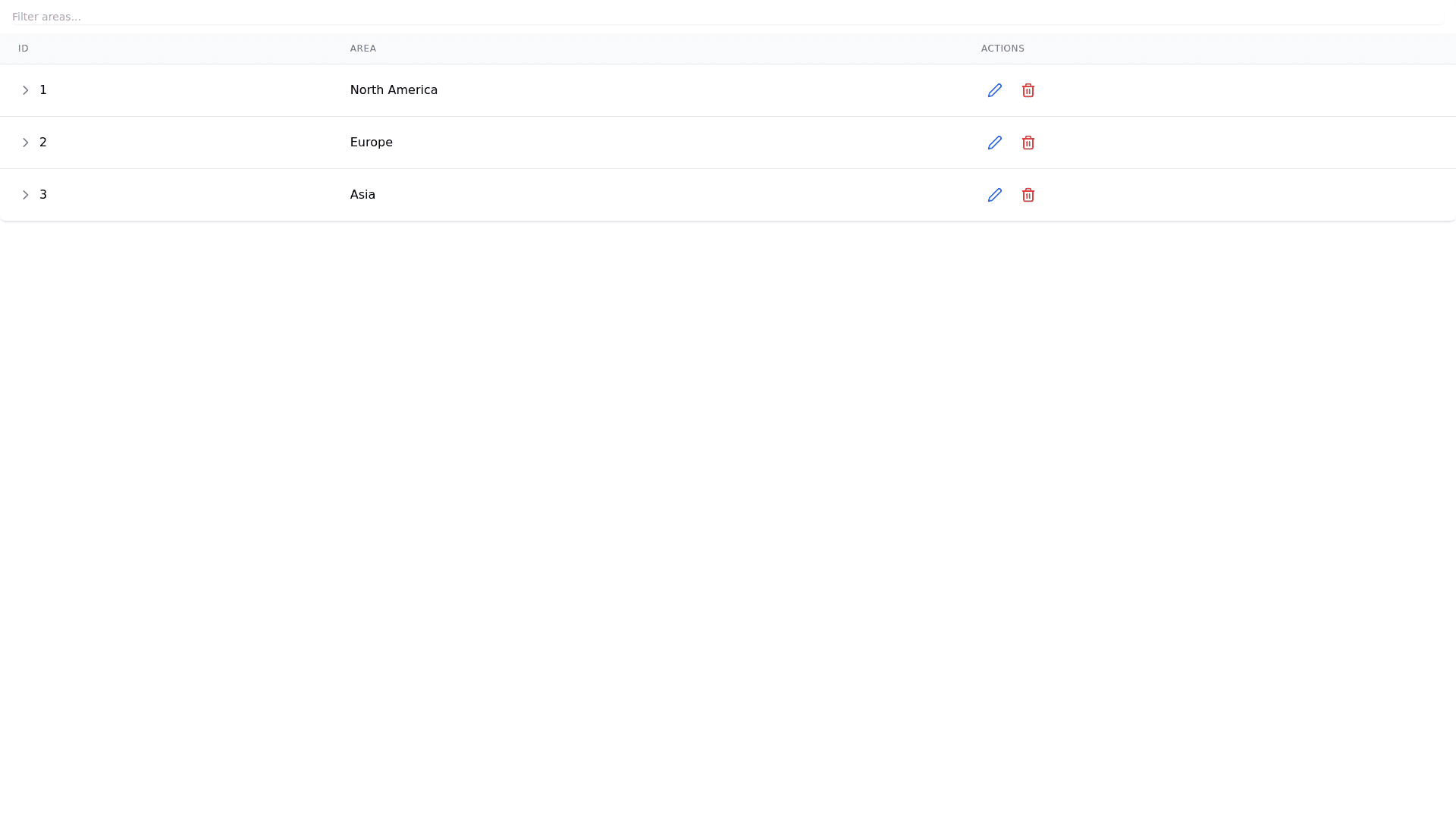Screen dimensions: 1456x819
Task: Expand row 3 chevron for Asia
Action: pos(25,195)
